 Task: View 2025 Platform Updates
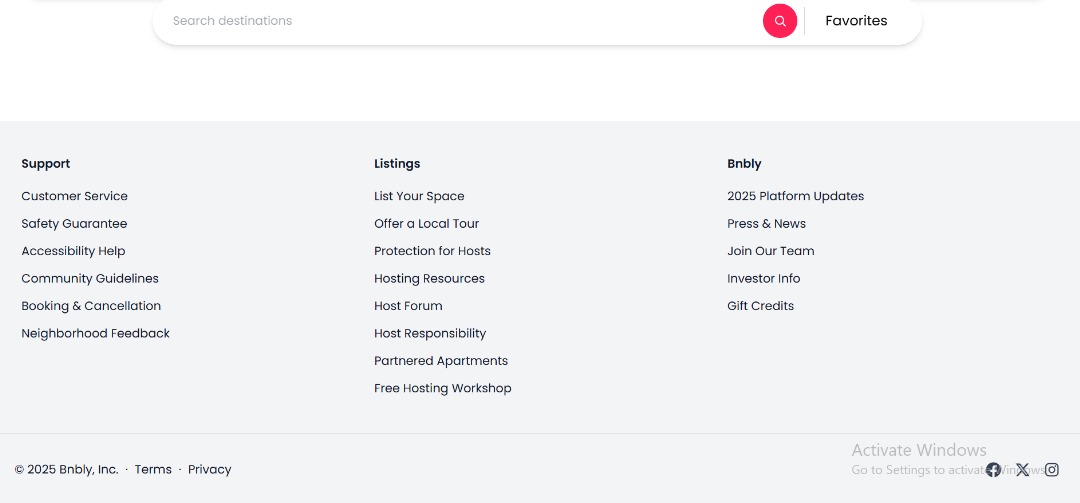pos(795,197)
